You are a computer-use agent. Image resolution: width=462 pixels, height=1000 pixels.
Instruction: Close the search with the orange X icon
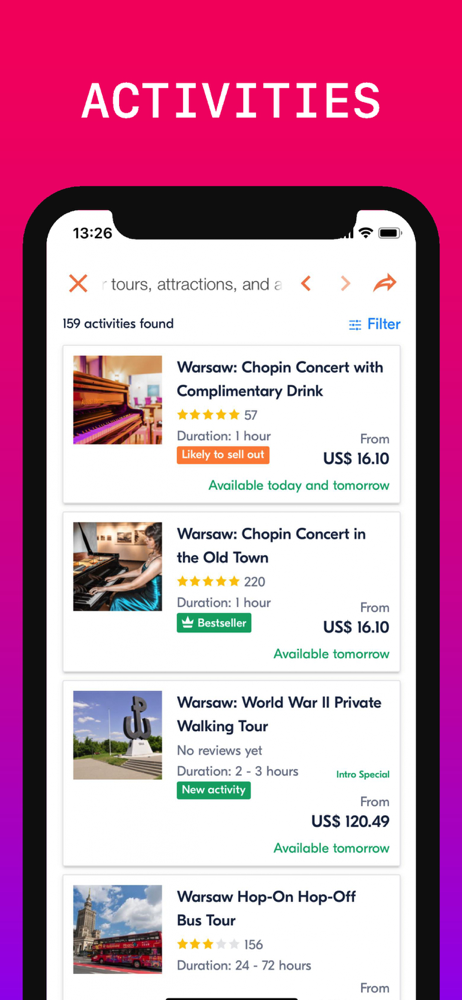[x=78, y=283]
